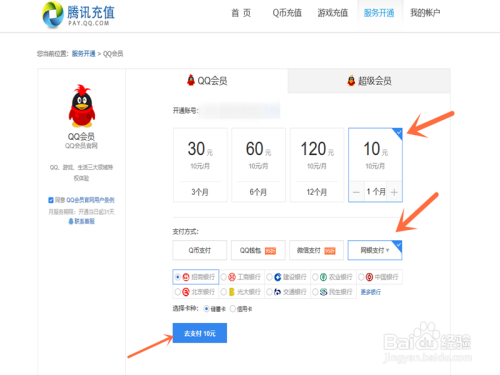500x375 pixels.
Task: Select the 120元 12个月 plan
Action: [317, 165]
